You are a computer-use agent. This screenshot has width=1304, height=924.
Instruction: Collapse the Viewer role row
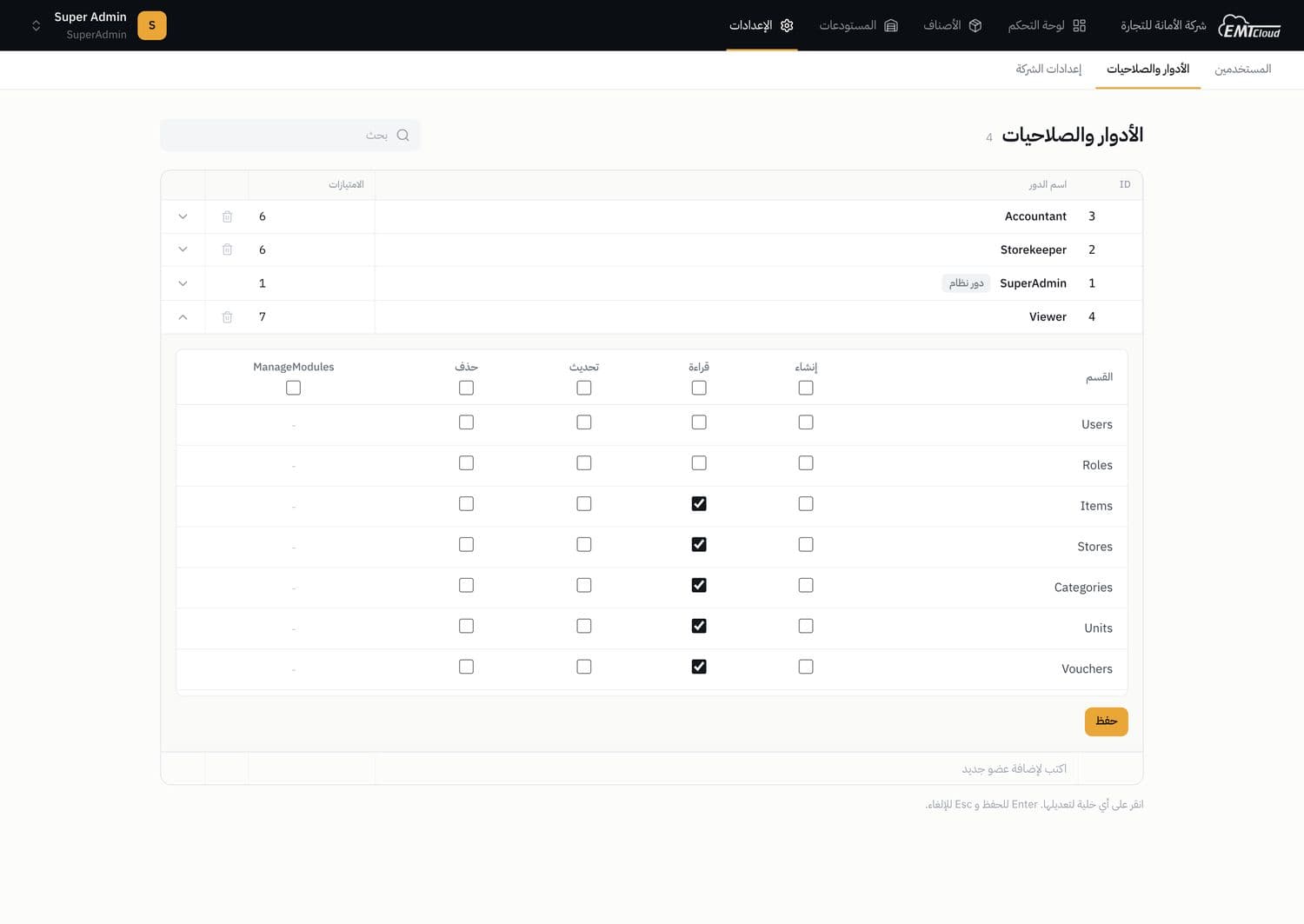pyautogui.click(x=183, y=317)
